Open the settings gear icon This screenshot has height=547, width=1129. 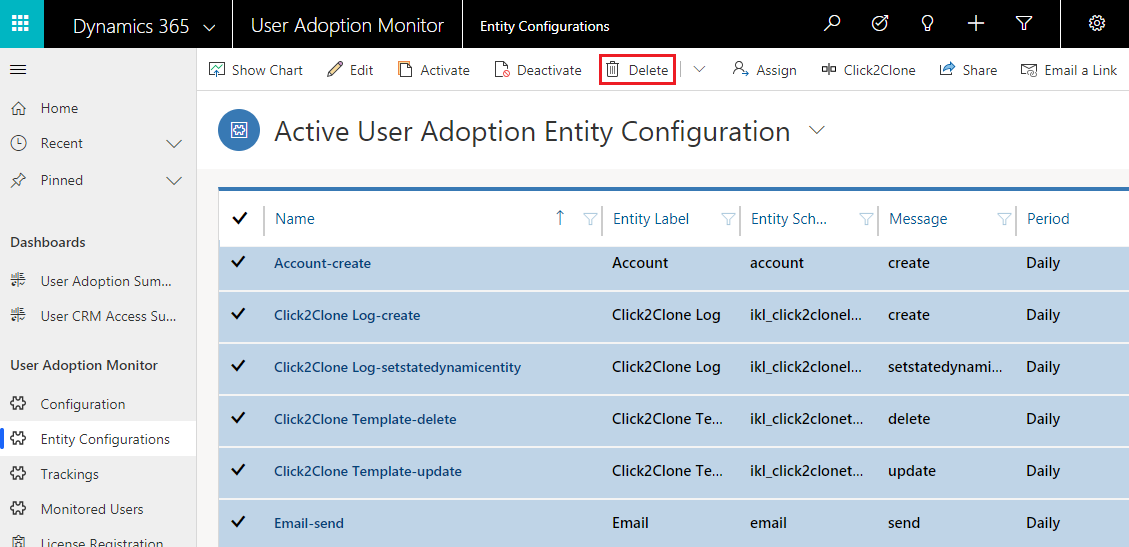pos(1097,24)
